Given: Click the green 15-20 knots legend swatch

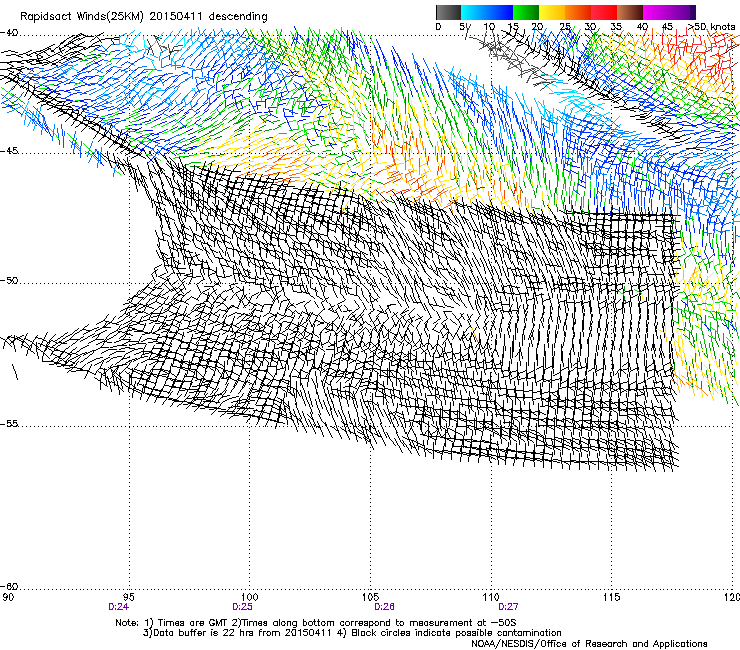Looking at the screenshot, I should click(526, 12).
